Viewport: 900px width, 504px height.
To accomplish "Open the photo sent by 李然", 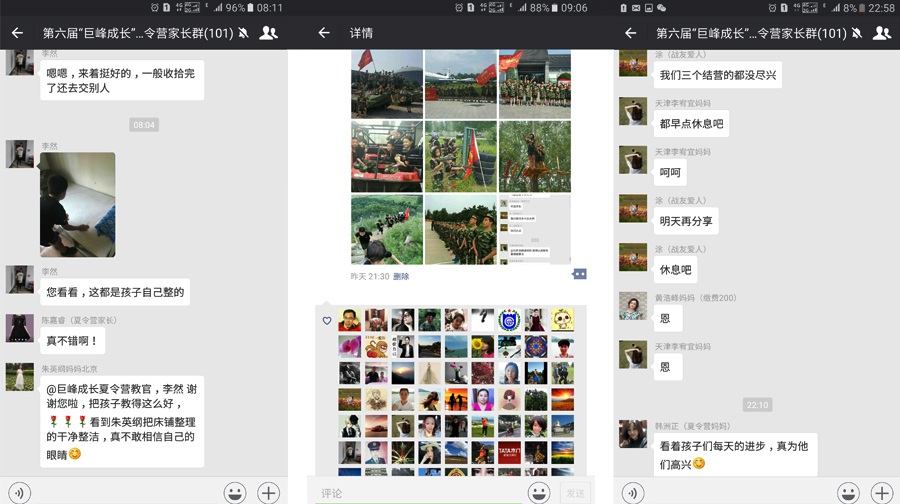I will click(77, 204).
